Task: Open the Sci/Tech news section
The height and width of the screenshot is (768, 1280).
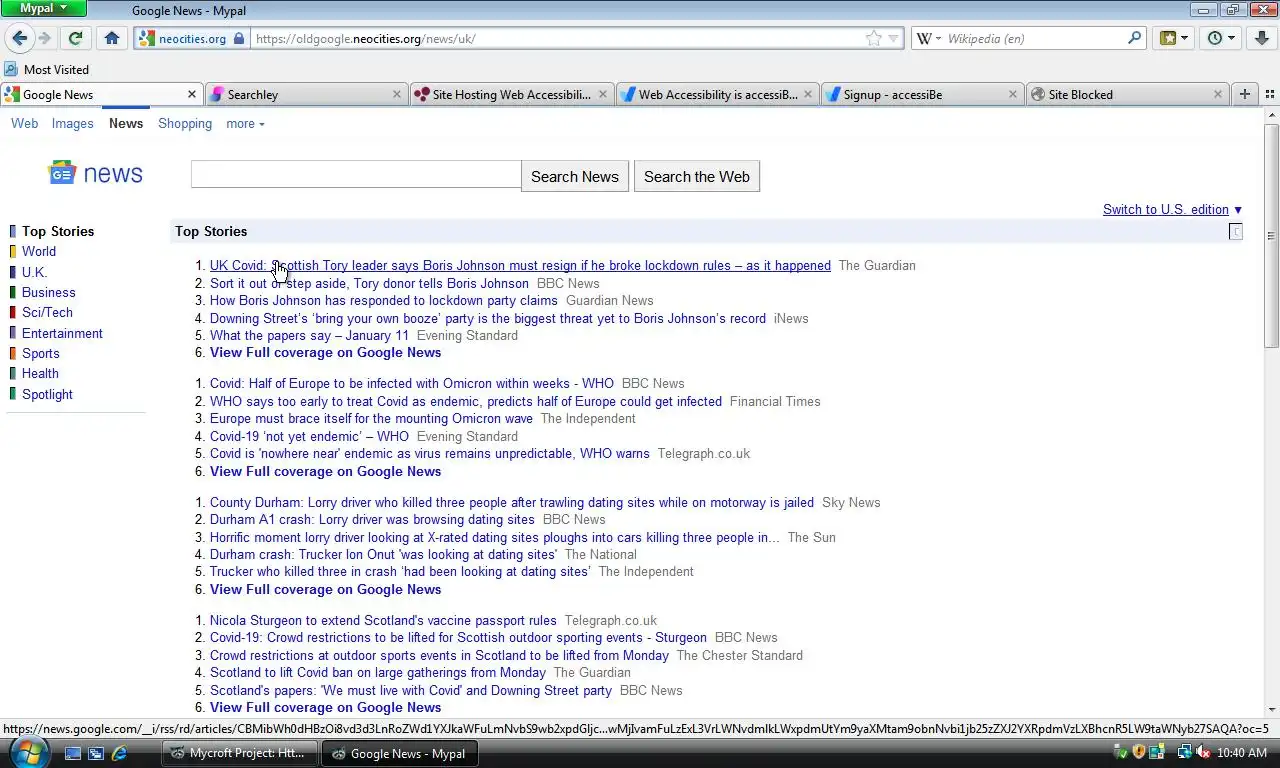Action: tap(47, 313)
